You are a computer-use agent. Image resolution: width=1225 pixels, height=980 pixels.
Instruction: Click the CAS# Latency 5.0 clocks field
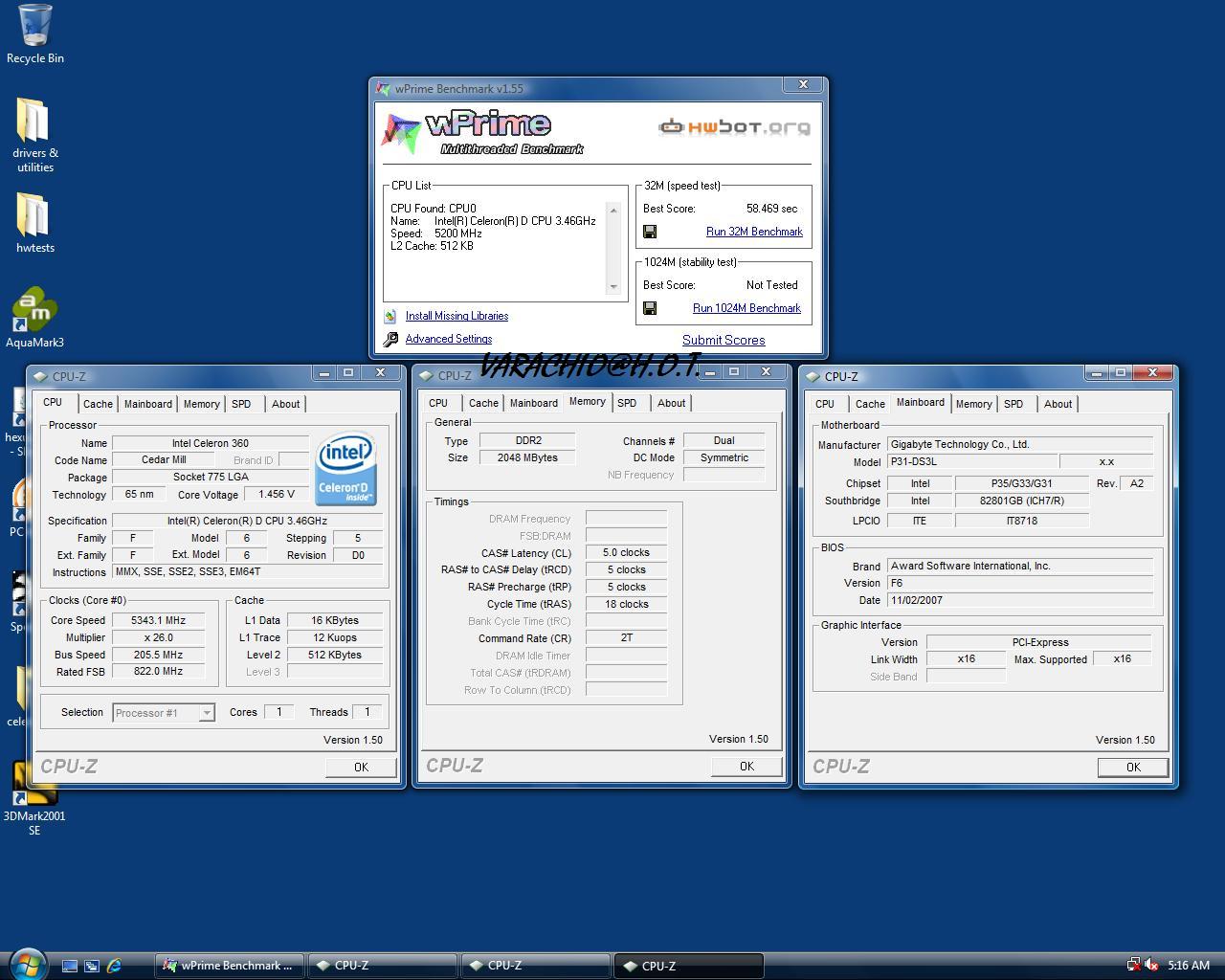(x=626, y=552)
